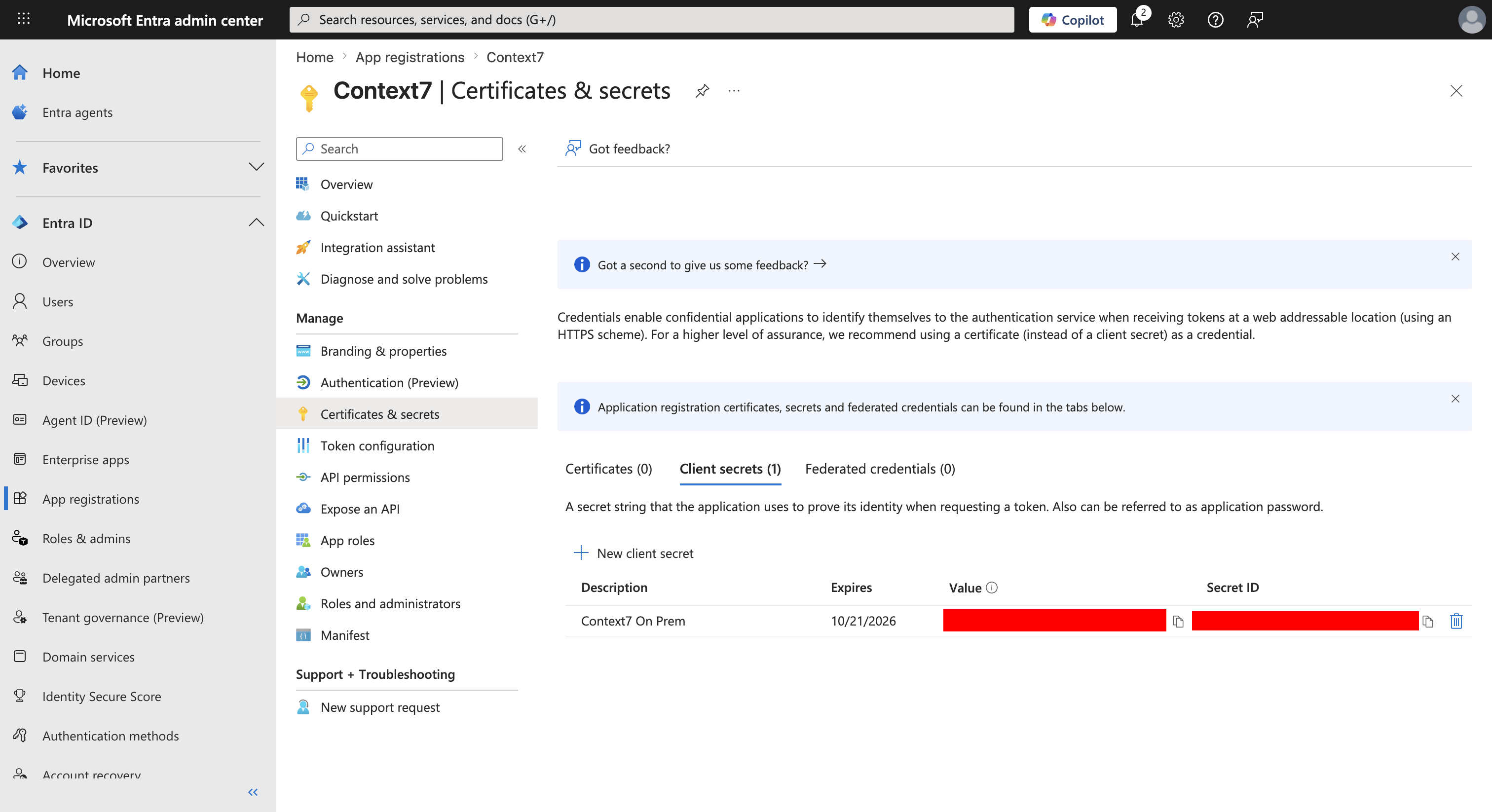1492x812 pixels.
Task: Click the feedback person icon in the header
Action: pos(1255,20)
